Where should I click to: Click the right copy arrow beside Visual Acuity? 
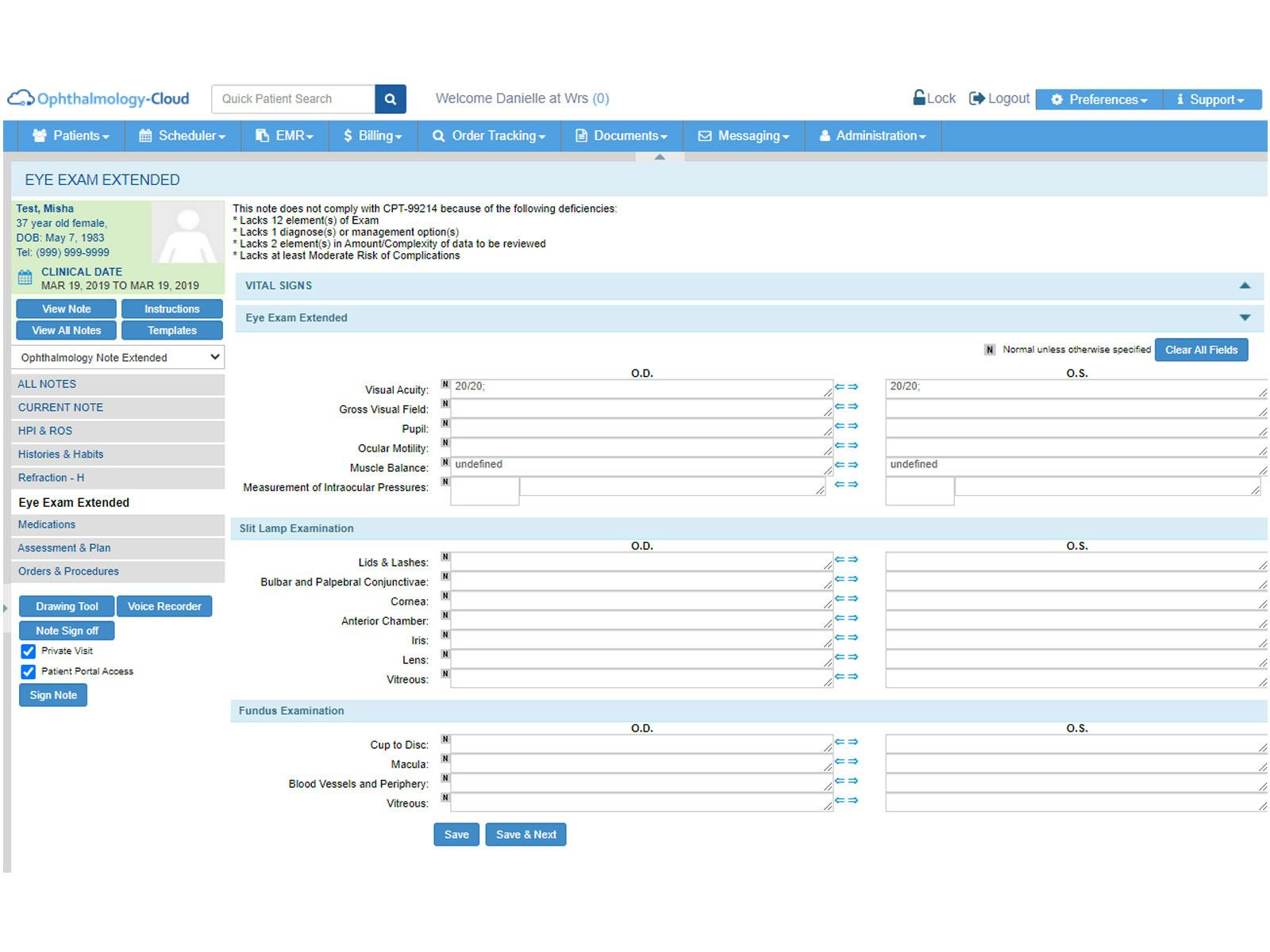pos(852,386)
